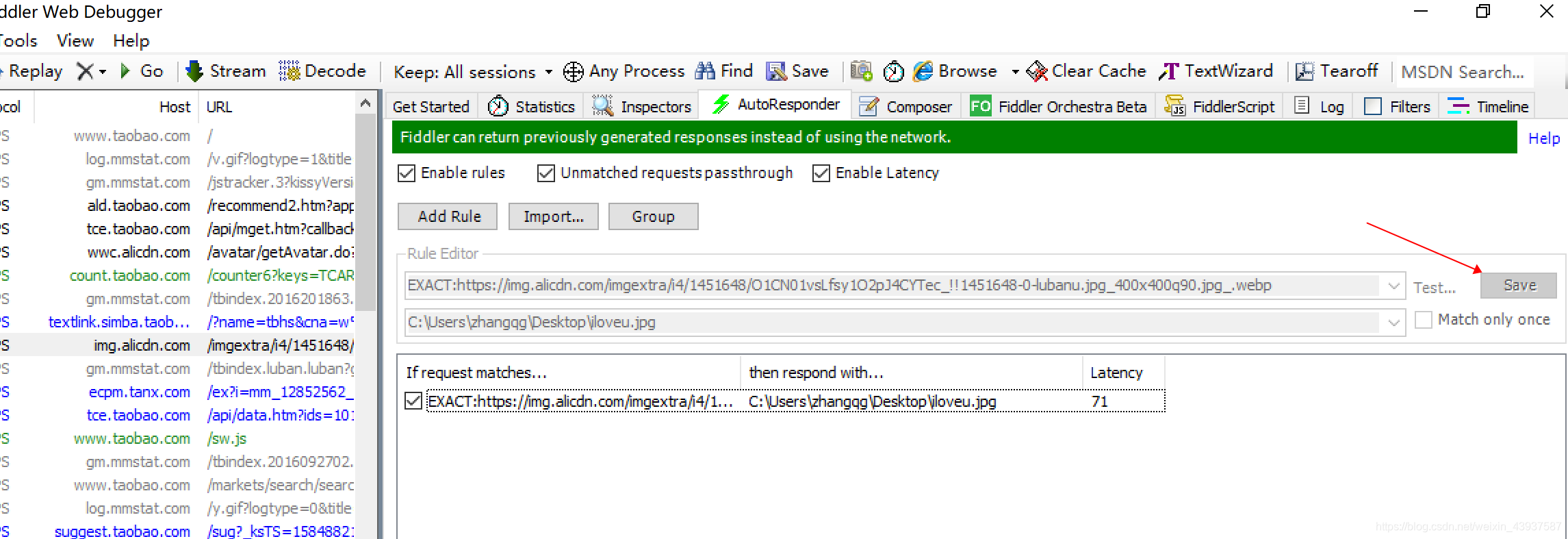The height and width of the screenshot is (539, 1568).
Task: Click the timer stopwatch icon
Action: [894, 71]
